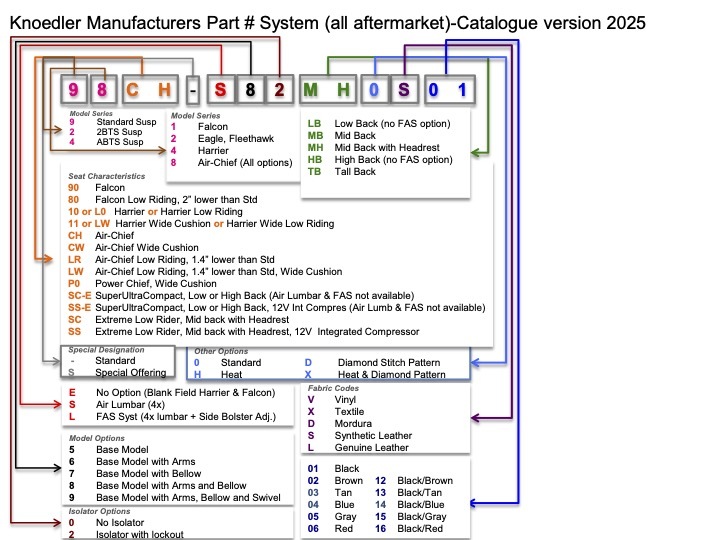This screenshot has height=540, width=720.
Task: Click the blue '0 1' part number box
Action: click(x=448, y=90)
